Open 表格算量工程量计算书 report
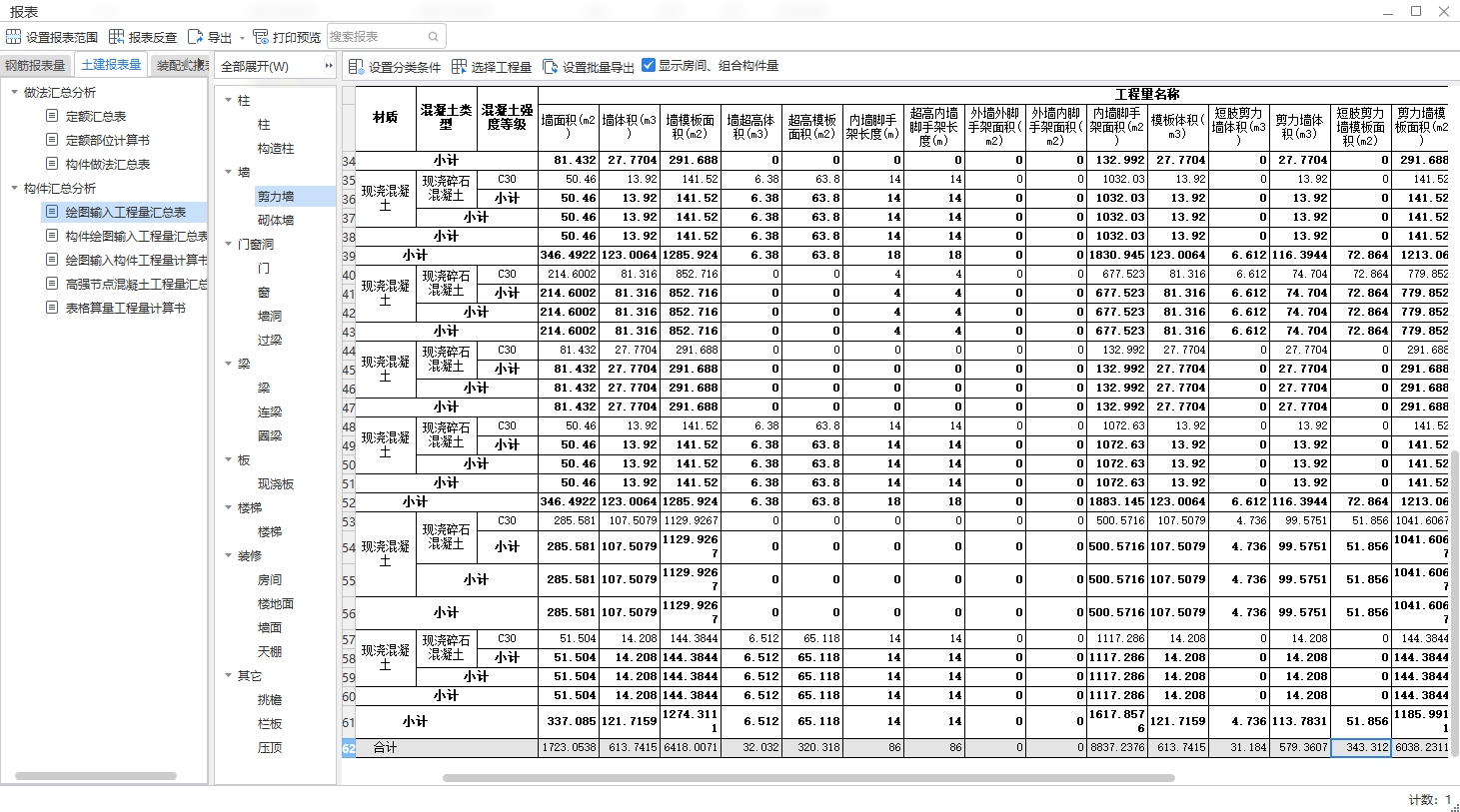Viewport: 1460px width, 812px height. click(x=126, y=308)
